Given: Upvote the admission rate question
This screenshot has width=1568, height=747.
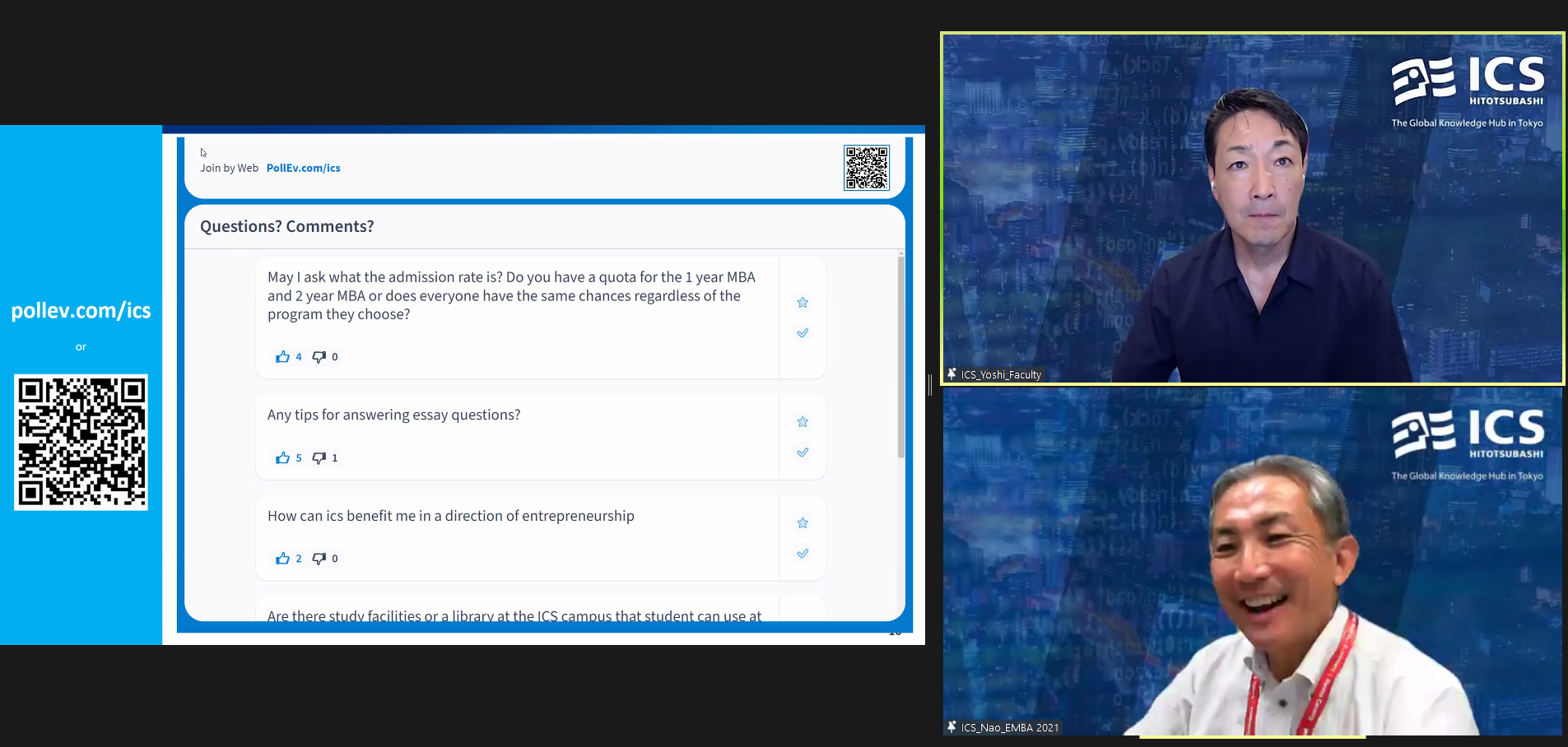Looking at the screenshot, I should (x=282, y=357).
